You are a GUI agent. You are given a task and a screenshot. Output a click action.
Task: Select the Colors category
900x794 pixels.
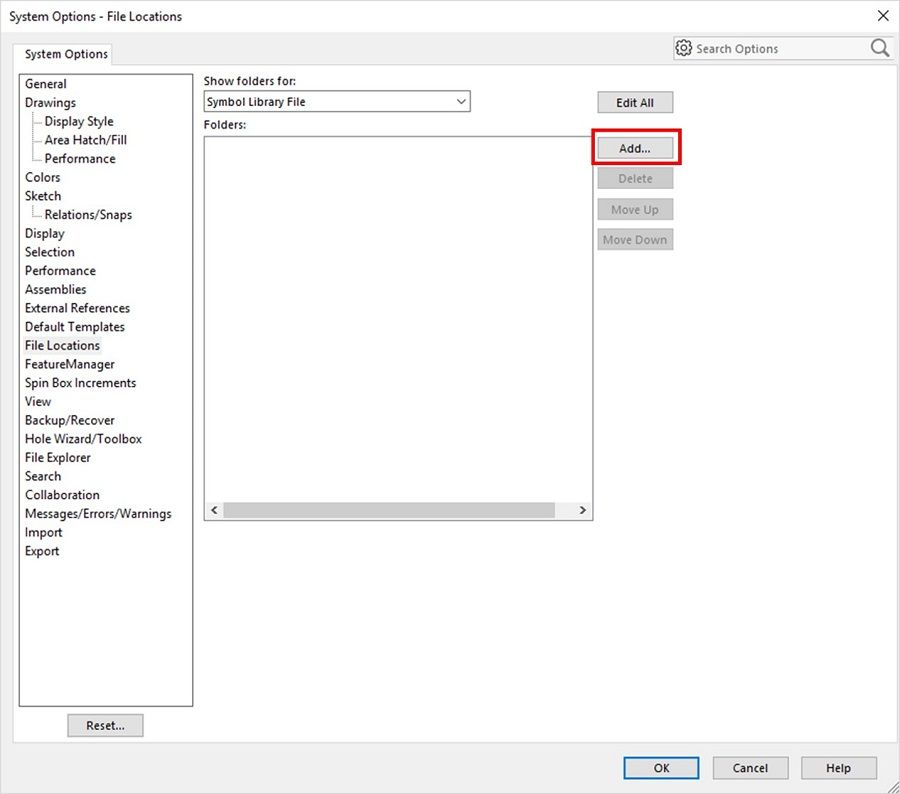click(x=43, y=178)
